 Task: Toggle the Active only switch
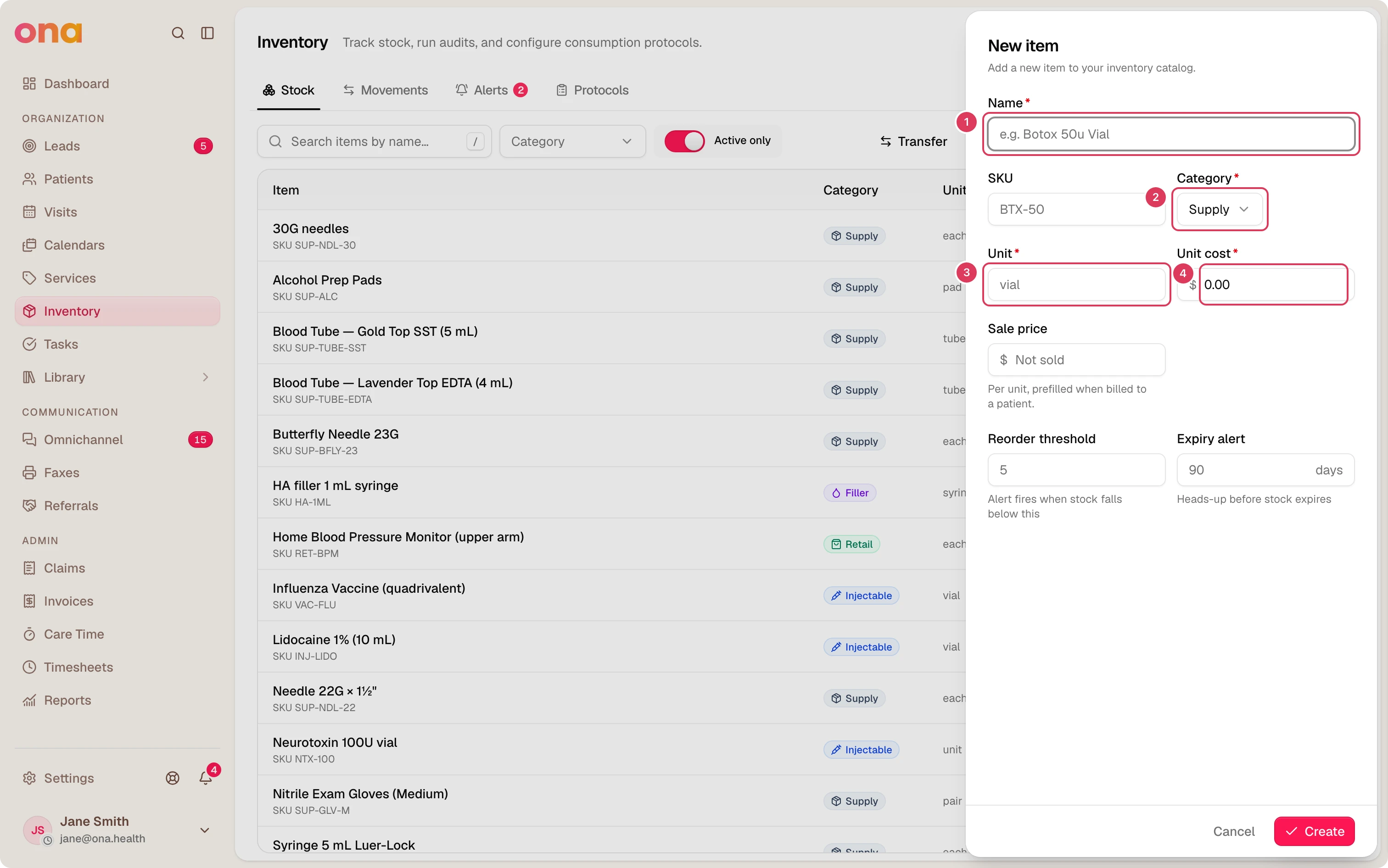tap(684, 141)
